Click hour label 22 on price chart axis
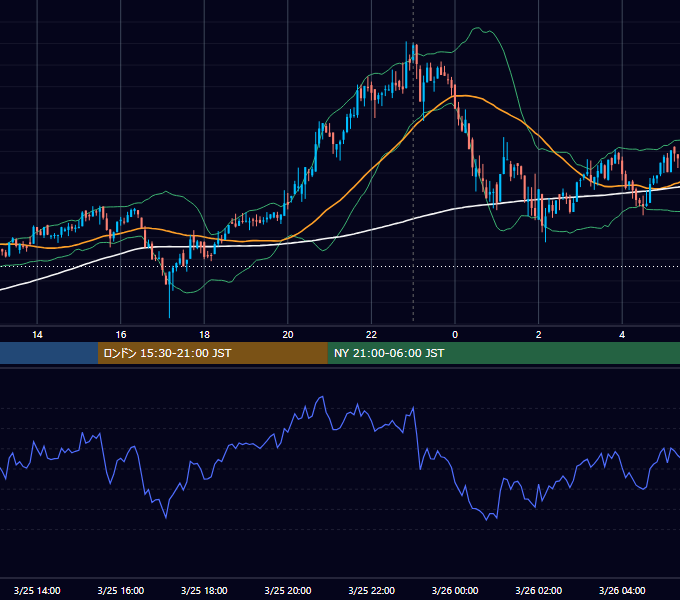 [x=371, y=335]
